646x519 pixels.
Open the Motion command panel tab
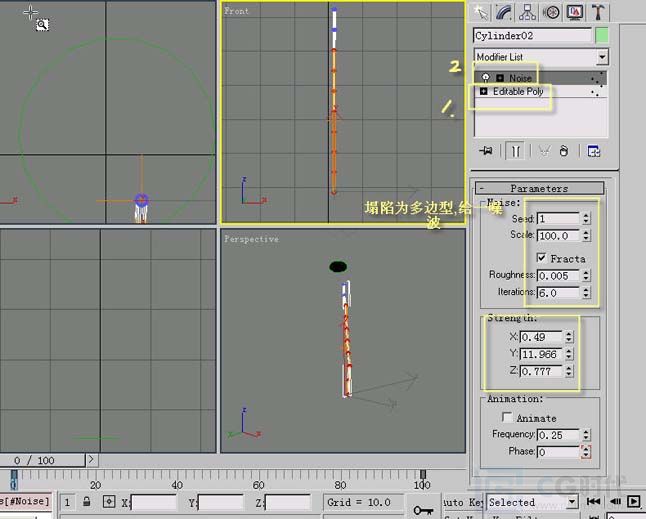click(x=551, y=12)
